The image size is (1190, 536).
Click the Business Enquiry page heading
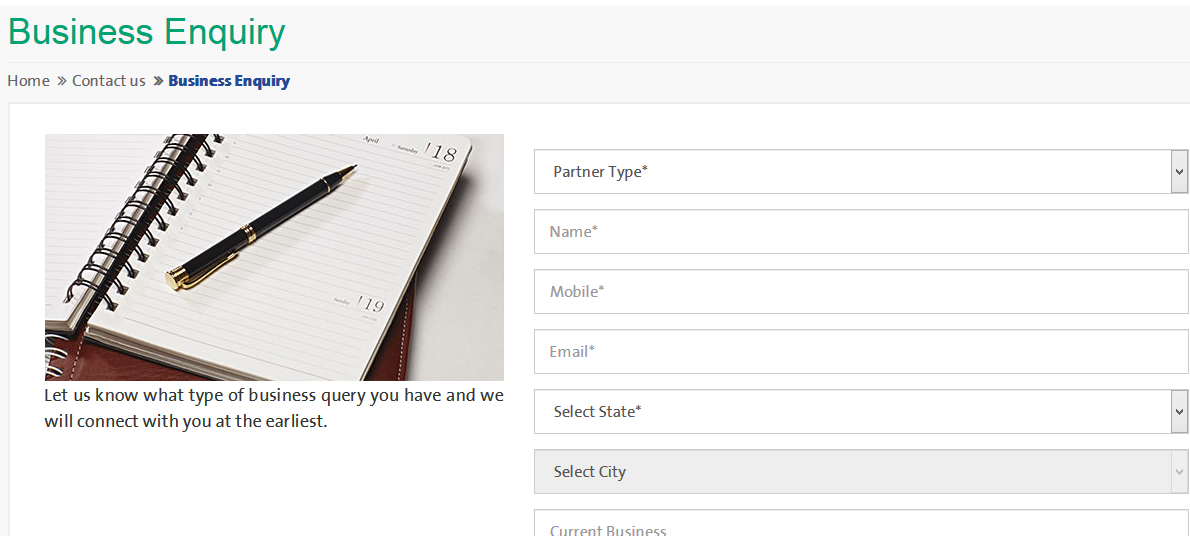tap(146, 33)
